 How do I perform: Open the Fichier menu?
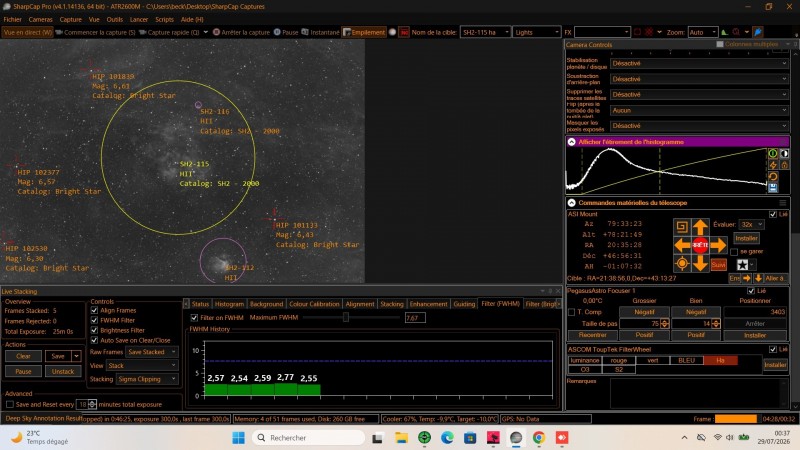point(13,19)
